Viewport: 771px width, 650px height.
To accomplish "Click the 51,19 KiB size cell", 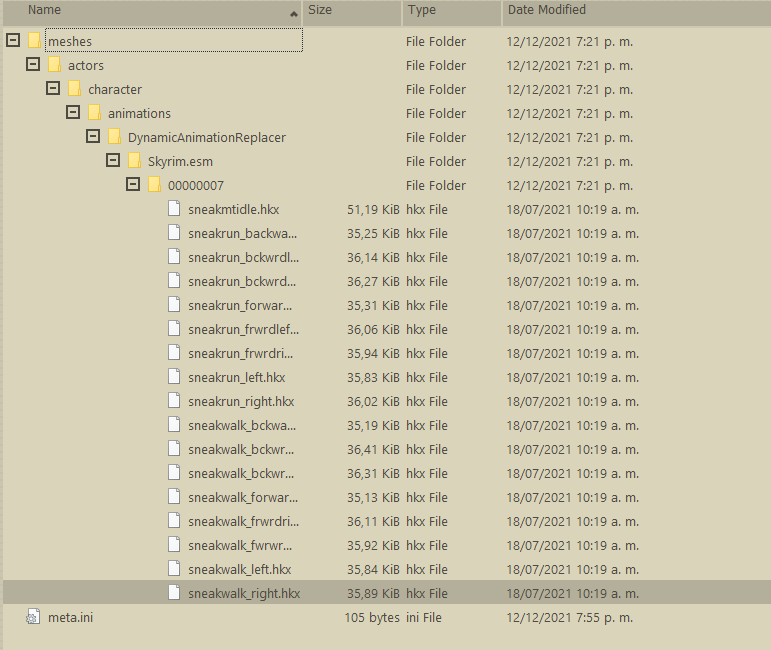I will (373, 209).
